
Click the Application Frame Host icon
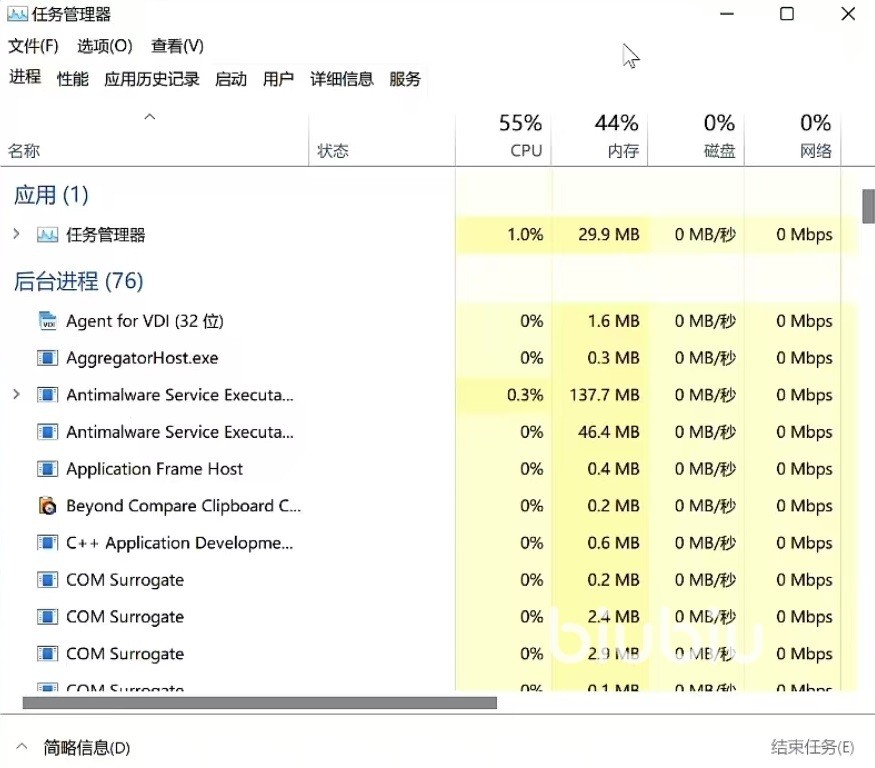point(47,469)
